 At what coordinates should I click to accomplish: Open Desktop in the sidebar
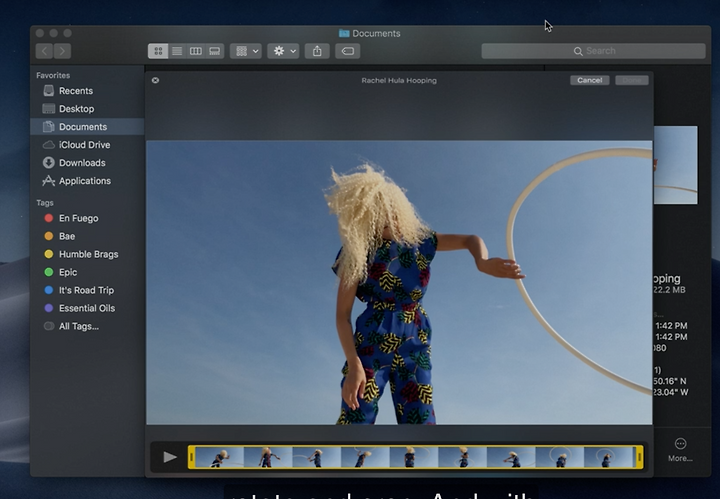coord(87,109)
